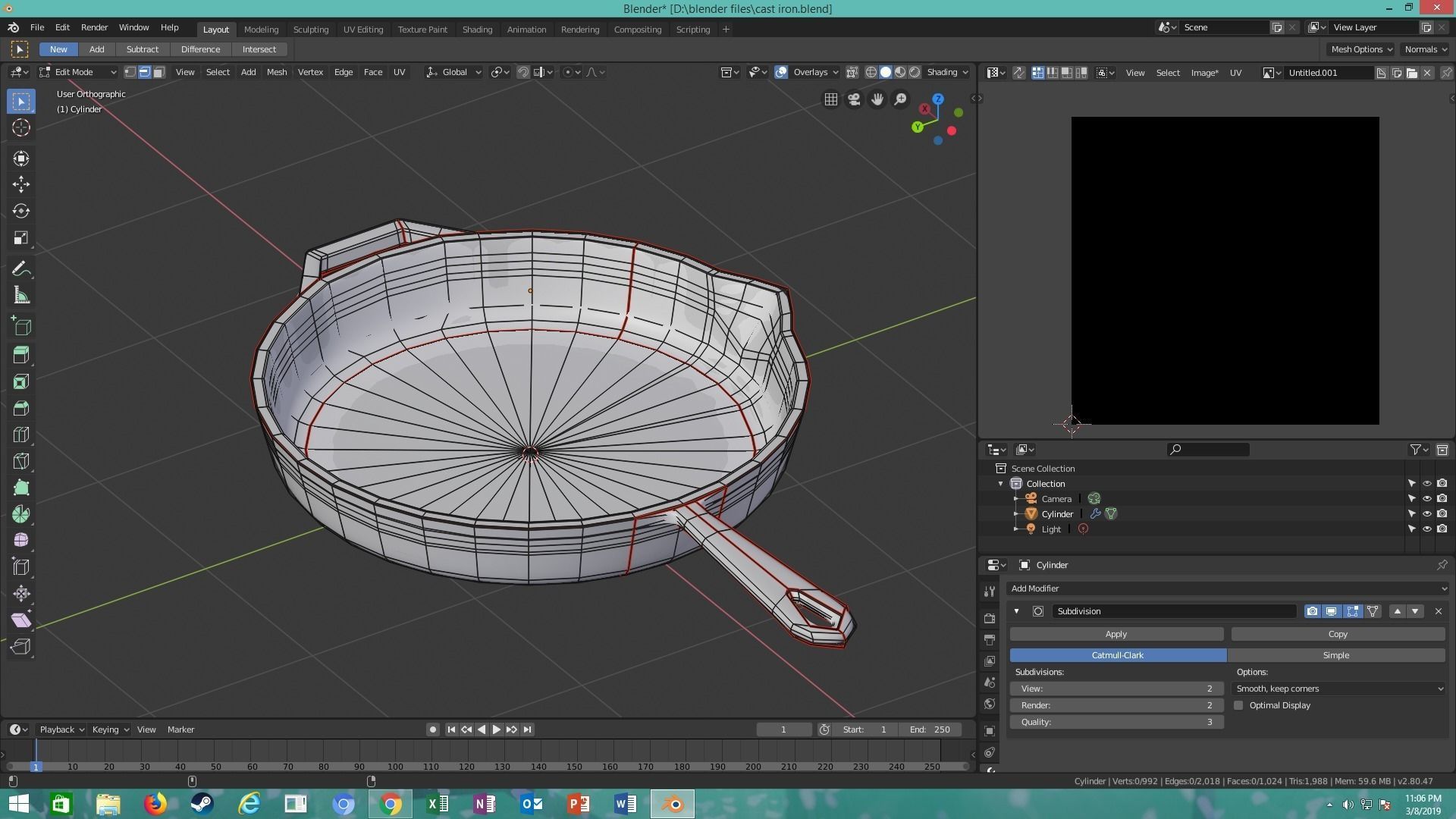Image resolution: width=1456 pixels, height=819 pixels.
Task: Click the Copy modifier button
Action: tap(1338, 634)
